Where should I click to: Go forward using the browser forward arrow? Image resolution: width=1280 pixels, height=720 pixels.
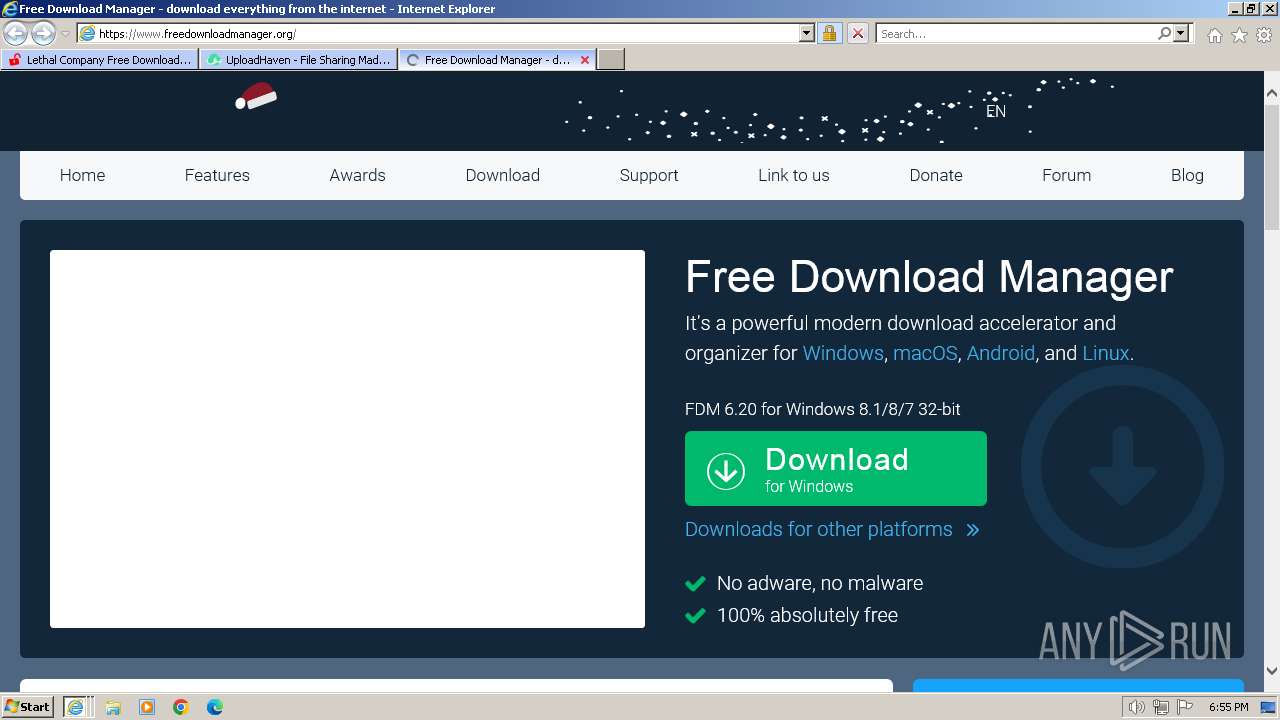coord(43,33)
